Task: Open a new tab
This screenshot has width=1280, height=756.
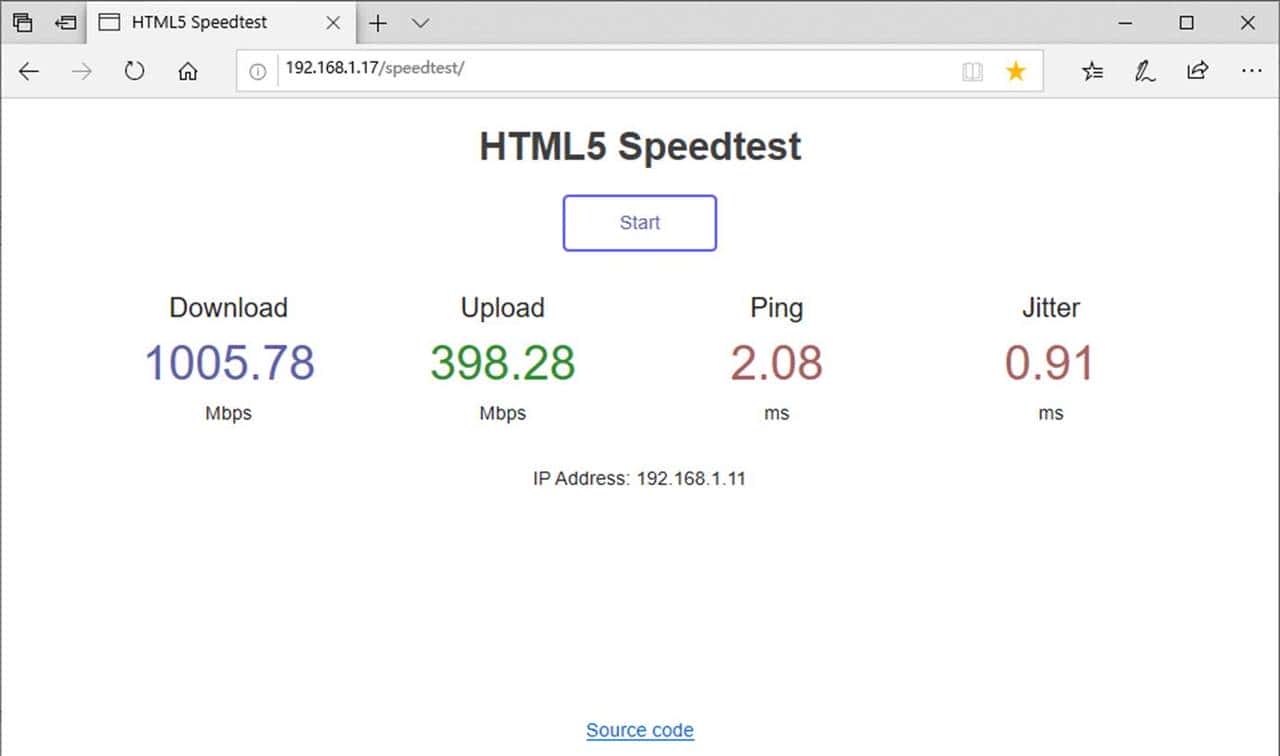Action: click(x=378, y=23)
